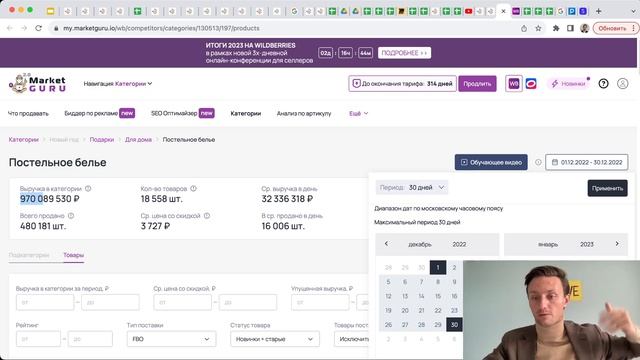Focus Ср. цена со скидкой minimum field

pos(182,302)
